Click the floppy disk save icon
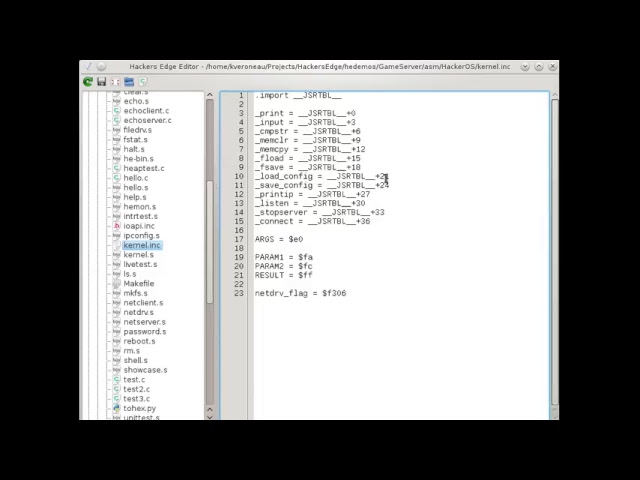Image resolution: width=640 pixels, height=480 pixels. 102,82
